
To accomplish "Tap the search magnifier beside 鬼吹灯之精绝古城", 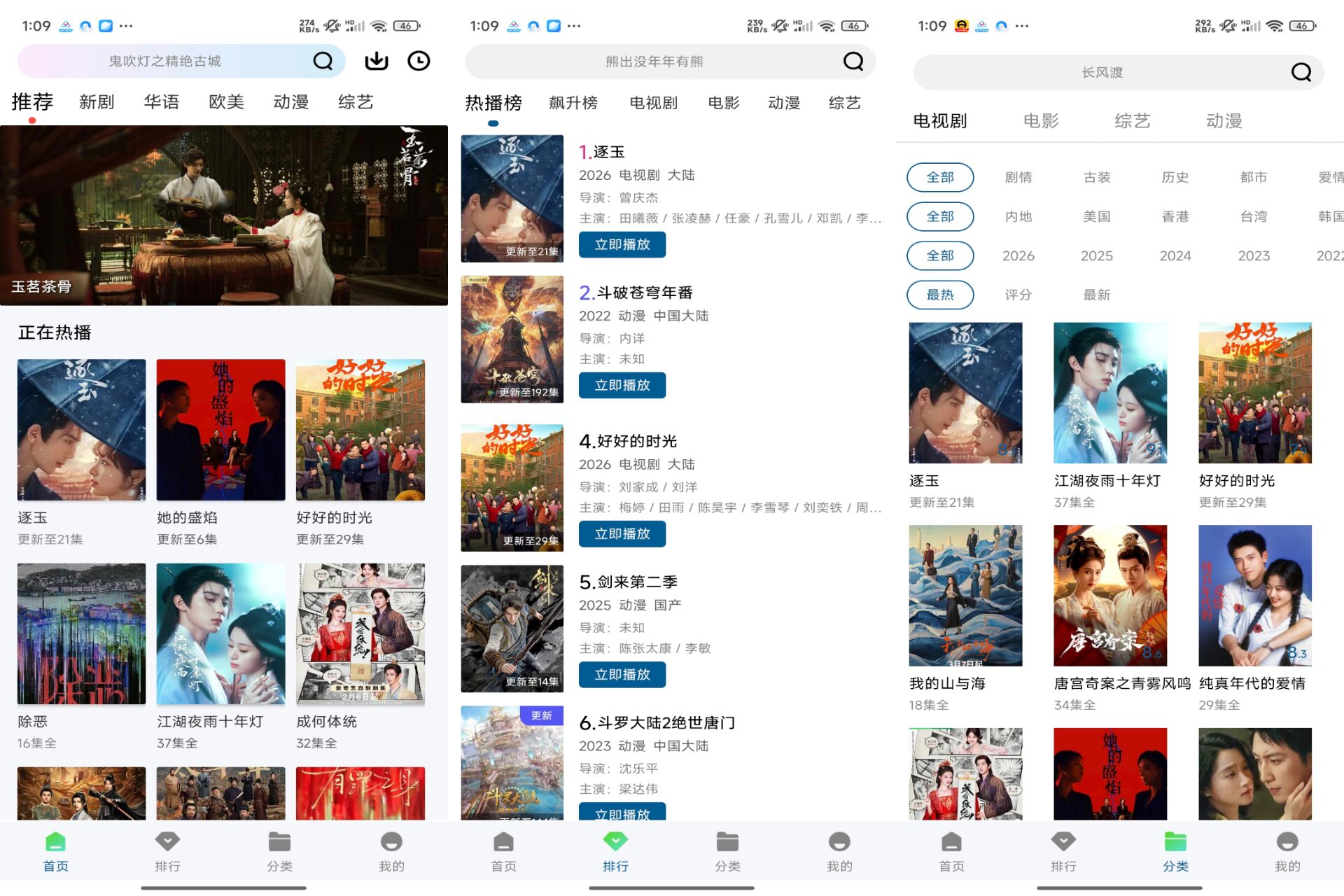I will pos(323,61).
